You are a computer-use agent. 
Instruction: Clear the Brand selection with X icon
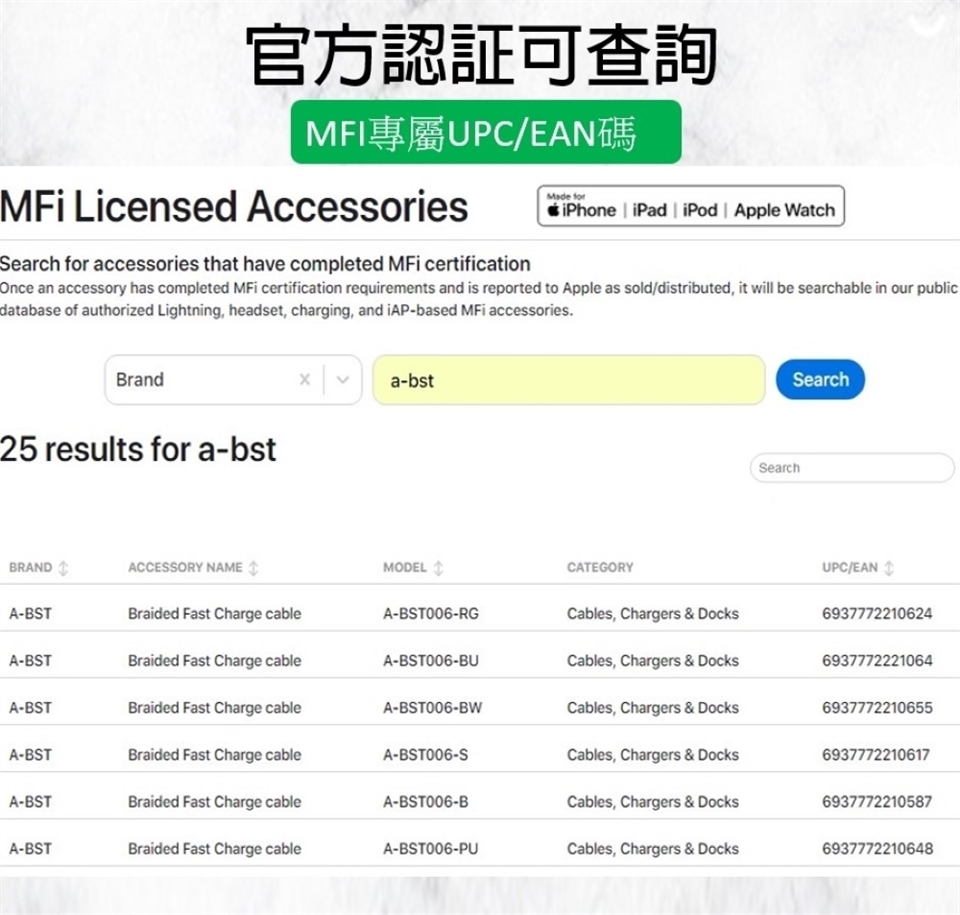pyautogui.click(x=305, y=380)
